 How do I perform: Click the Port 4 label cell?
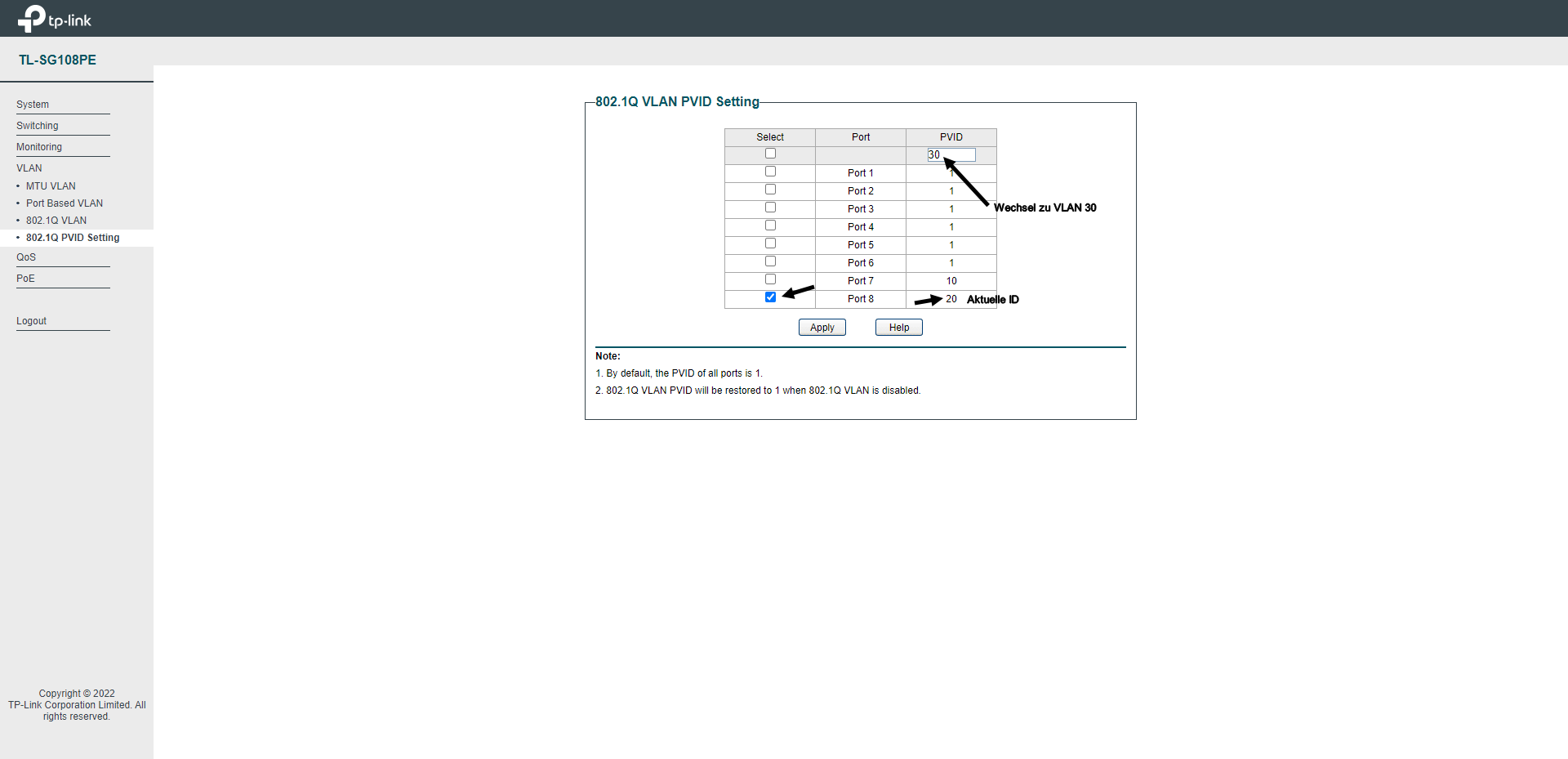(861, 227)
